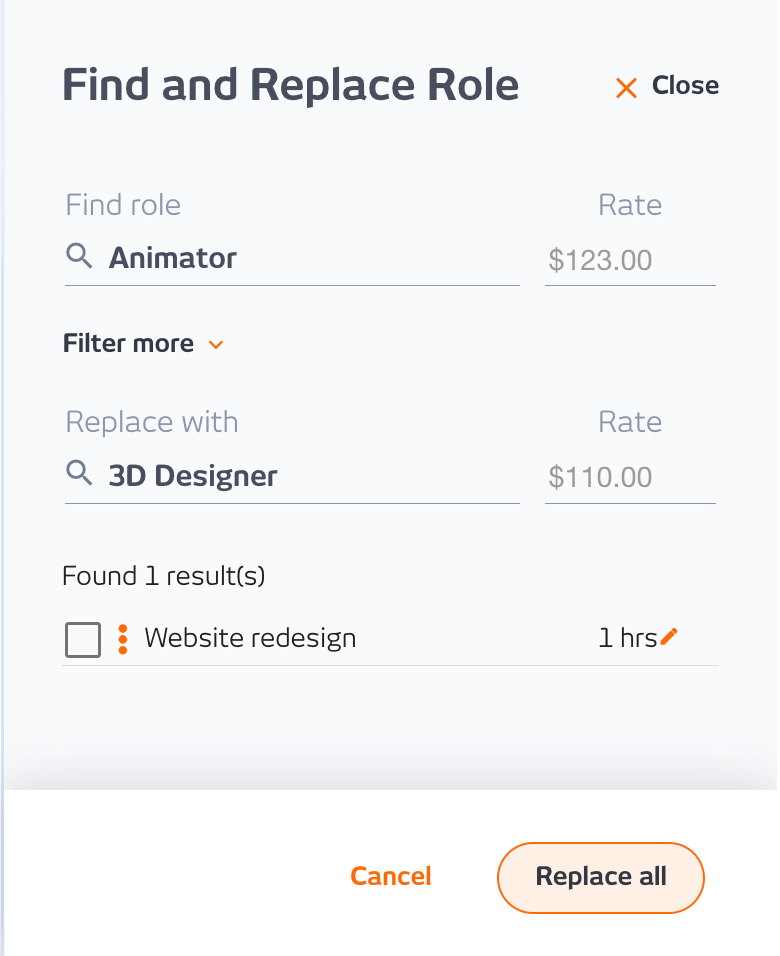Click the Found 1 result(s) text
This screenshot has height=956, width=780.
click(x=163, y=576)
